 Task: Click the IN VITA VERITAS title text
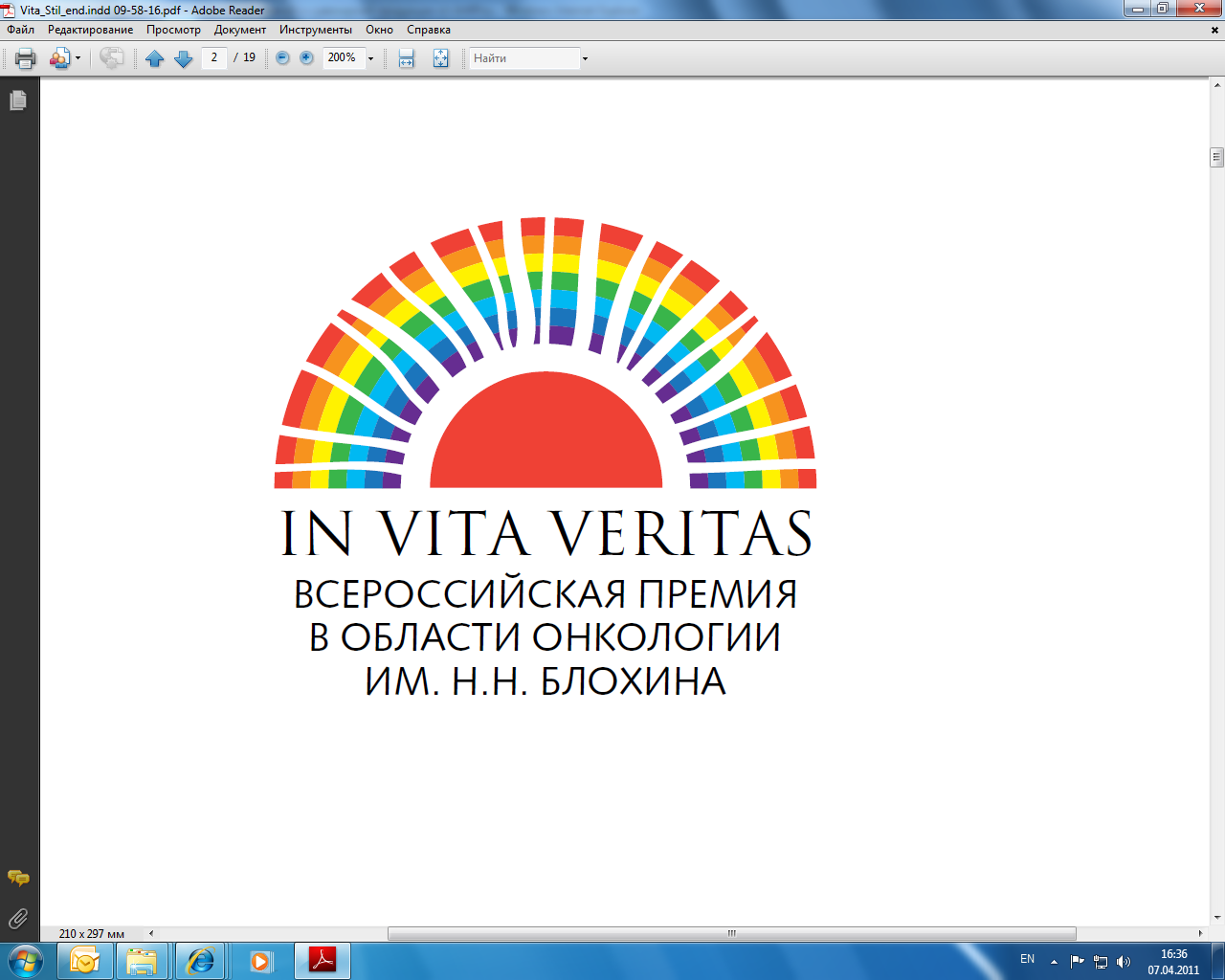click(x=546, y=533)
